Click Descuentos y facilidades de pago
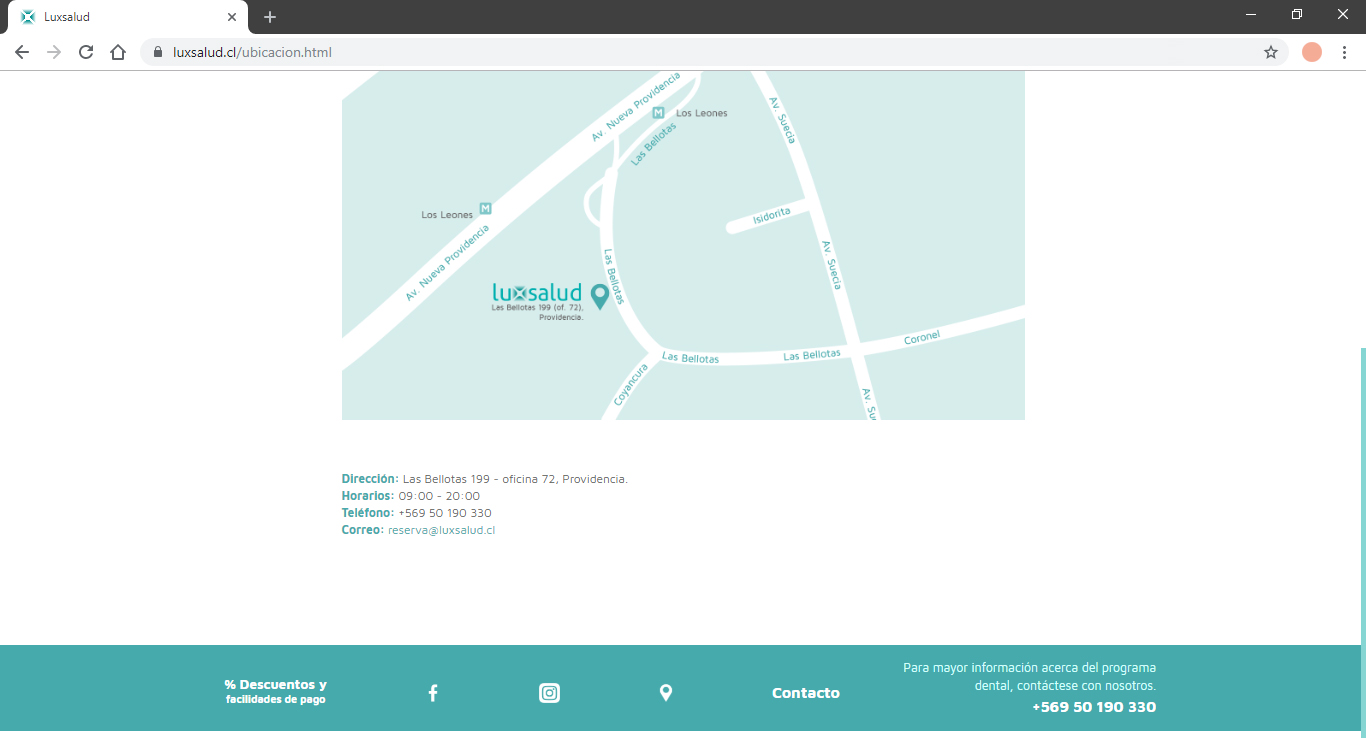1366x738 pixels. click(275, 692)
